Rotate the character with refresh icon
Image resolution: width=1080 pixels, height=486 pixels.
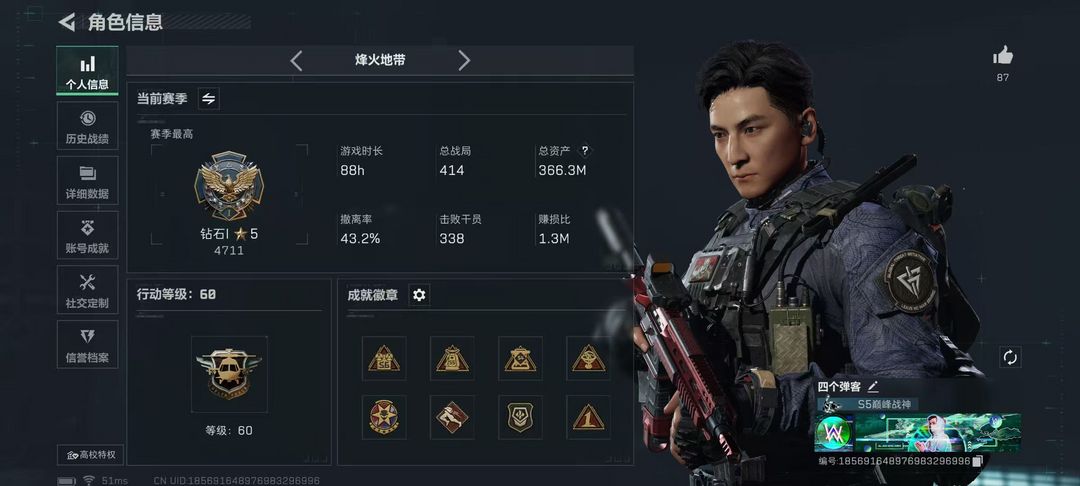[1010, 357]
